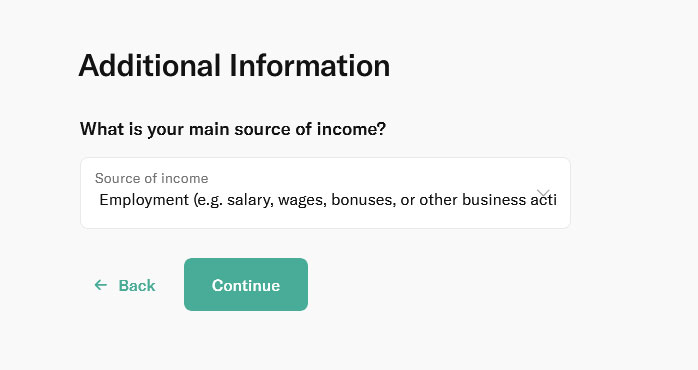Screen dimensions: 698x370
Task: Focus the white Source of income box
Action: tap(325, 193)
